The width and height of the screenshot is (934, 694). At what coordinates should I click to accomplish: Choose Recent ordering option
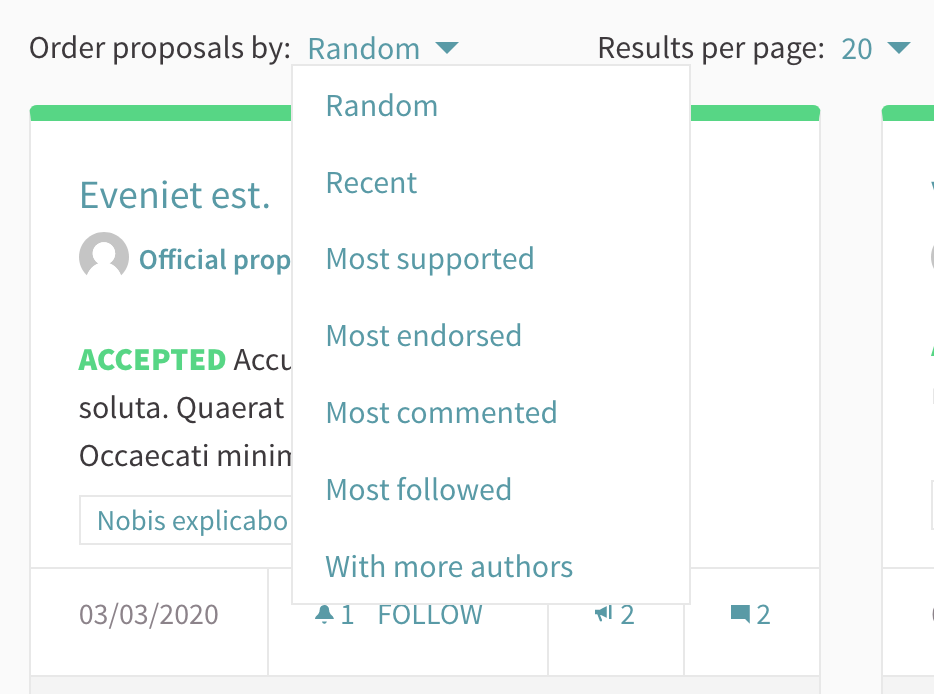tap(371, 183)
